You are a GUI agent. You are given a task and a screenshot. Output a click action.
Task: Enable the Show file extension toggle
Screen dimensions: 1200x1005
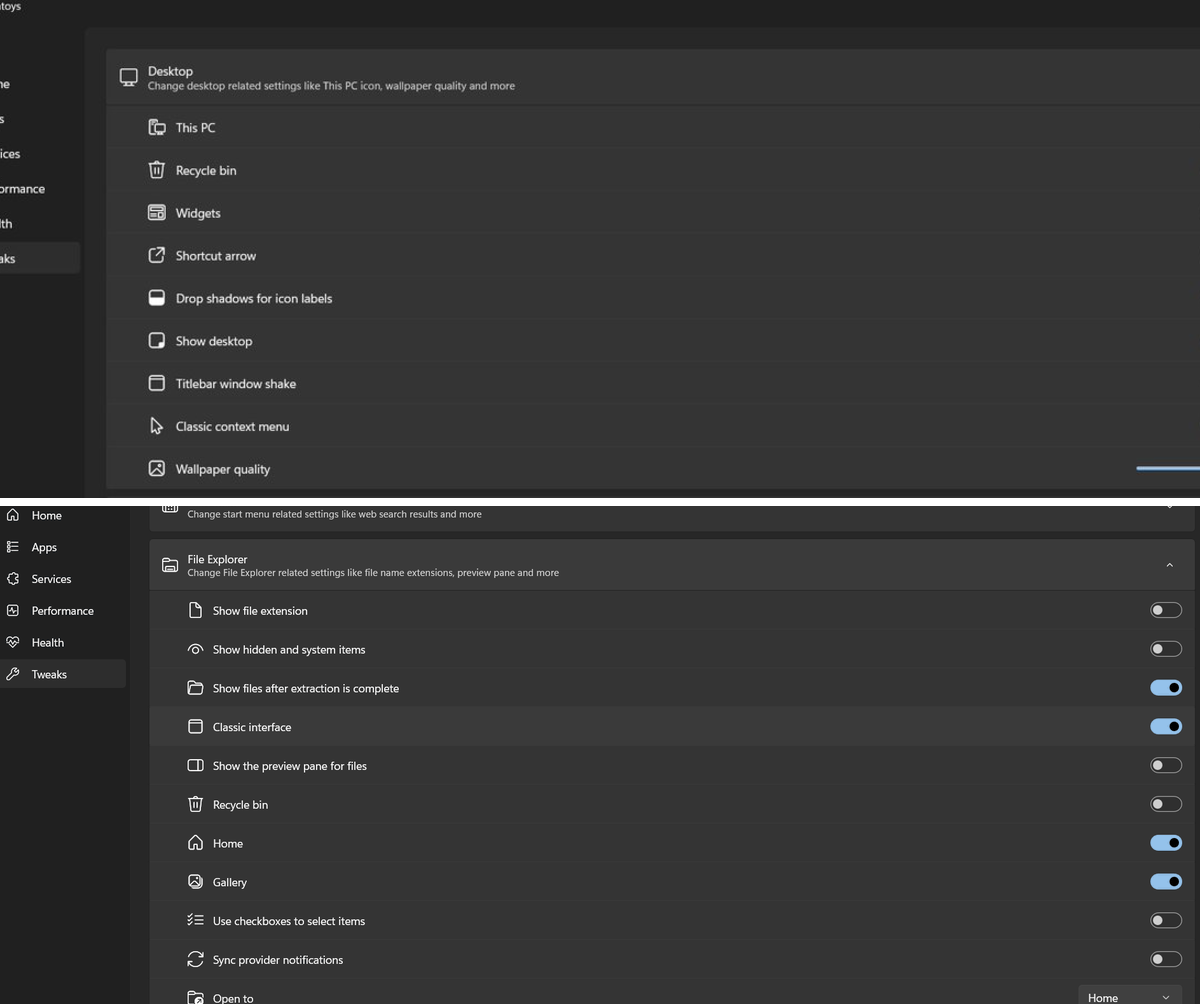click(1166, 610)
